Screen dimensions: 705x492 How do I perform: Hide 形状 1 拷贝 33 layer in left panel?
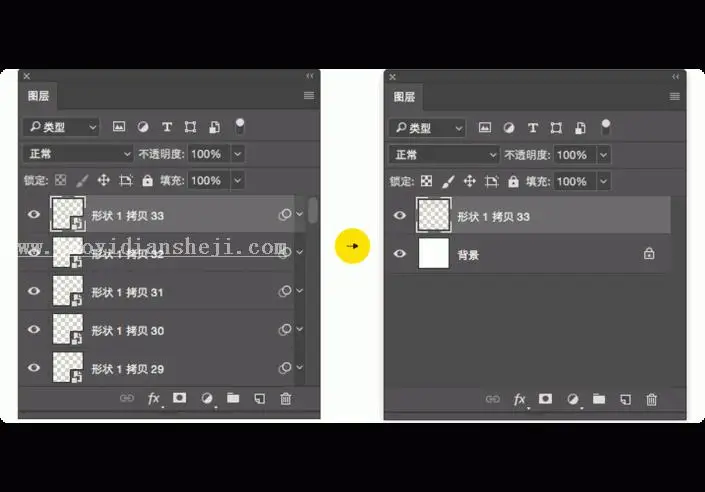tap(34, 215)
